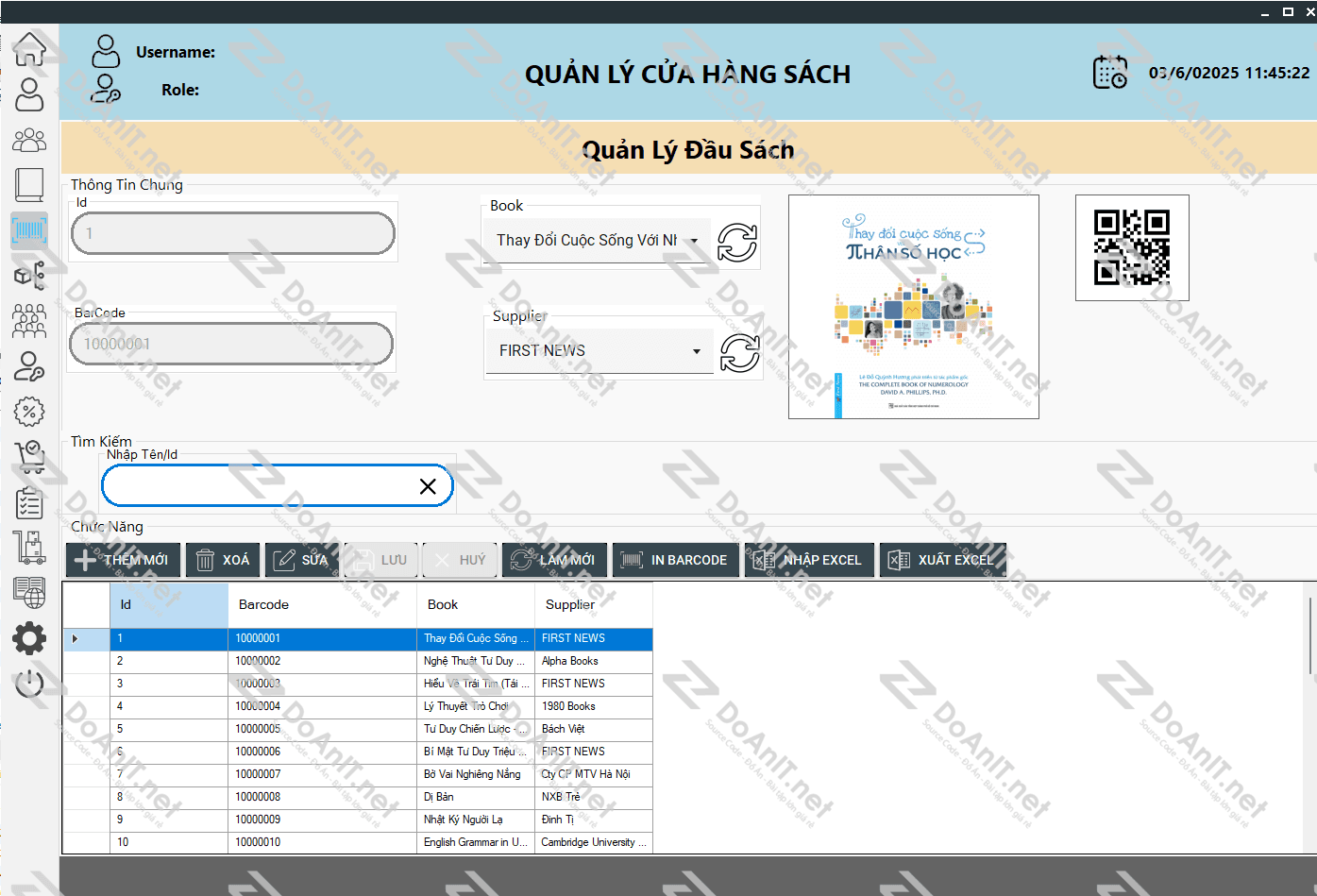Click the IN BARCODE button
The height and width of the screenshot is (896, 1317).
coord(675,560)
